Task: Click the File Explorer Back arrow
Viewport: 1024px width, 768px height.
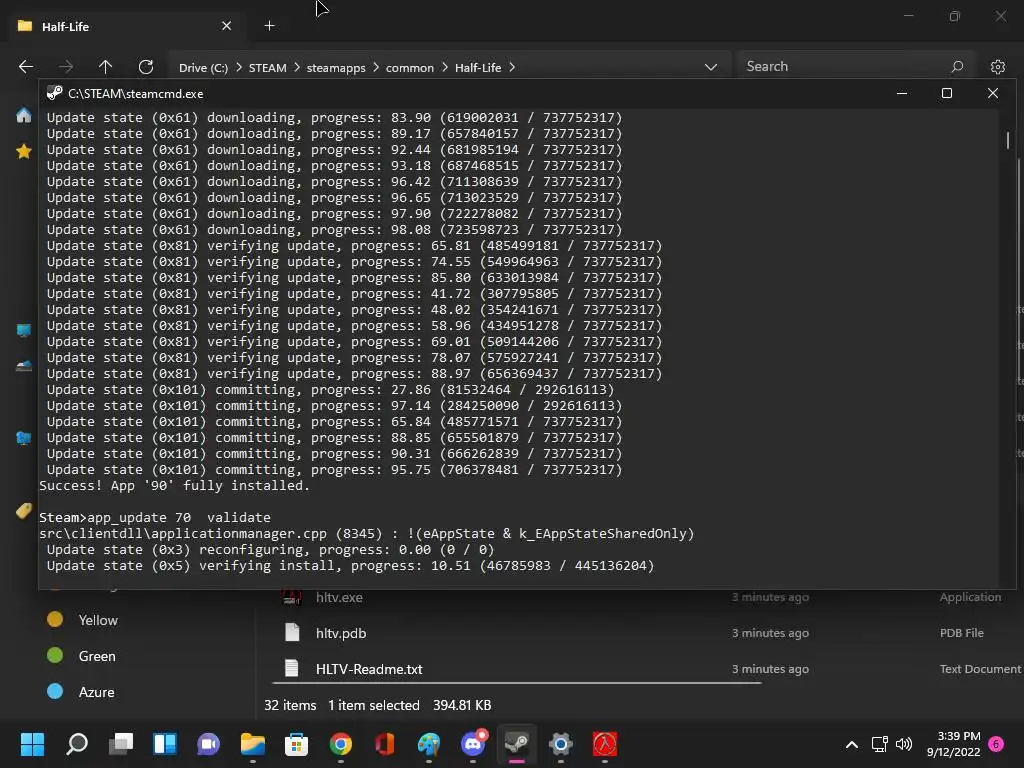Action: pos(25,67)
